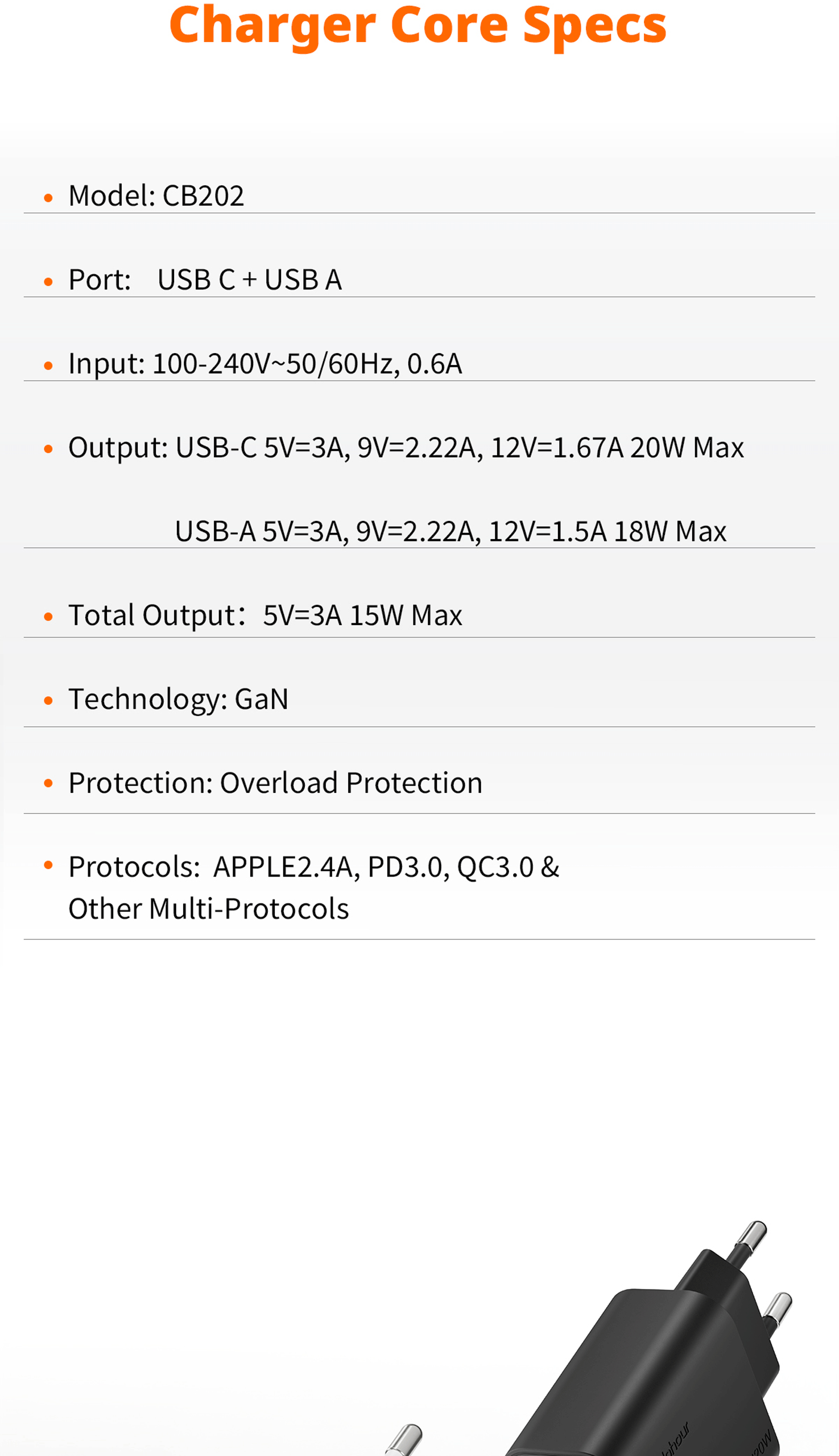Click the orange bullet beside Protection

pos(48,784)
